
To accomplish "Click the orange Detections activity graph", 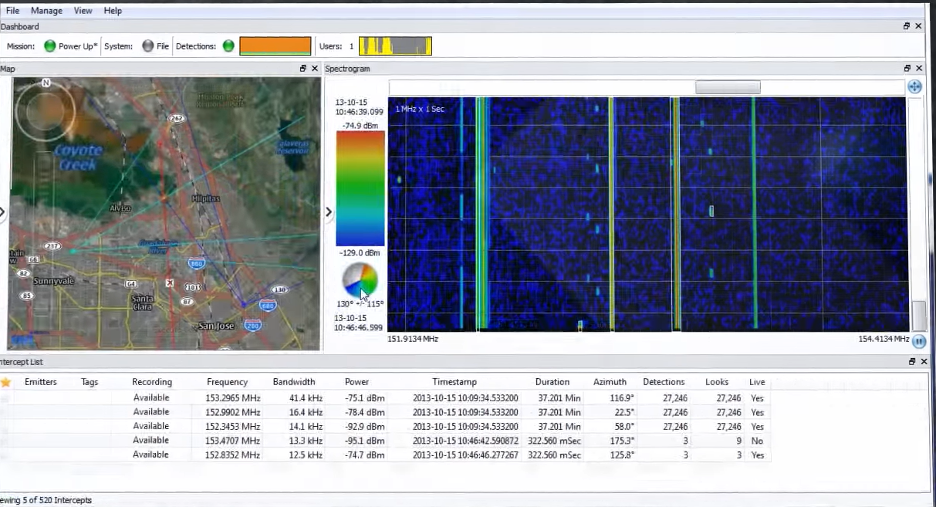I will click(275, 46).
